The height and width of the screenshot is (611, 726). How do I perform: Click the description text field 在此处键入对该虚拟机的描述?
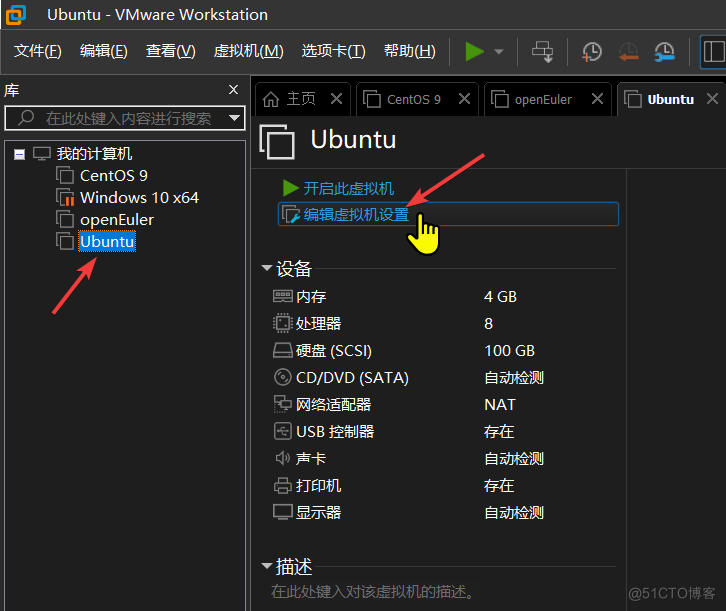pyautogui.click(x=372, y=592)
